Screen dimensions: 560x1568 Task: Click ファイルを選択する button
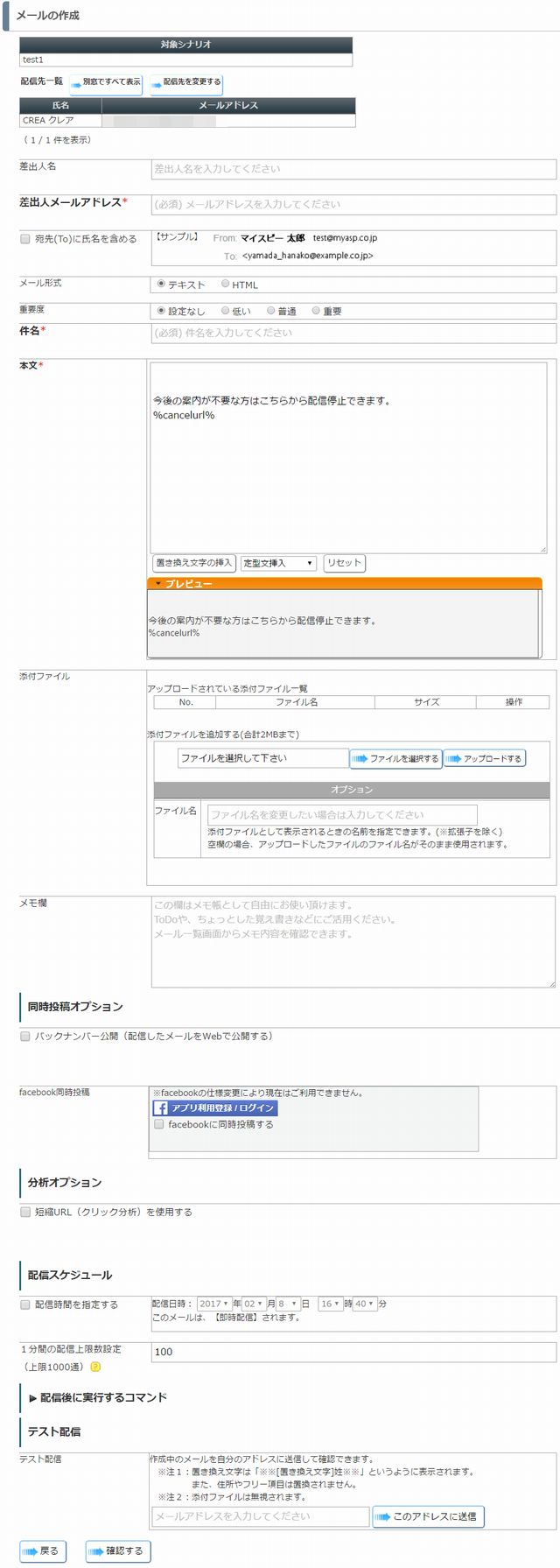coord(395,758)
